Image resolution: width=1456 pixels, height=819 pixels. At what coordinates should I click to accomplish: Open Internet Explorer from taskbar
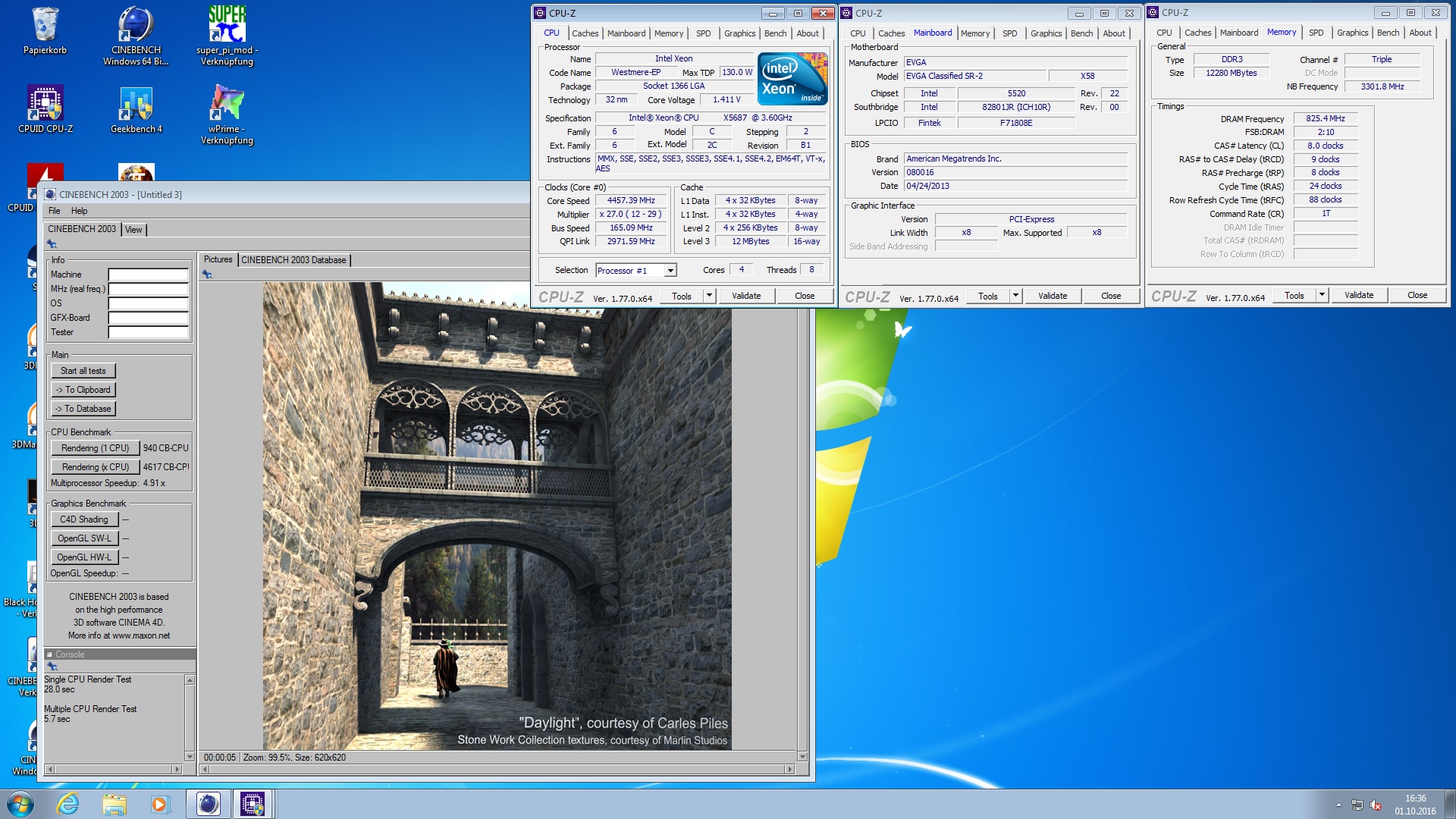pos(68,804)
